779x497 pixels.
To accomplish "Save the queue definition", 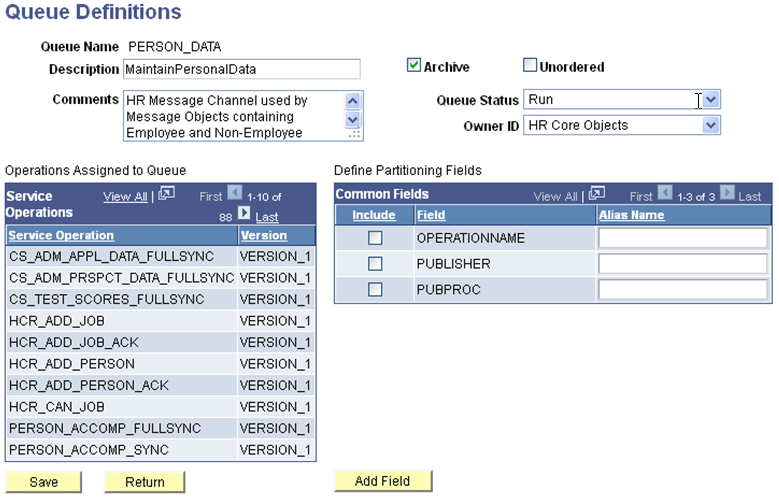I will pyautogui.click(x=44, y=482).
